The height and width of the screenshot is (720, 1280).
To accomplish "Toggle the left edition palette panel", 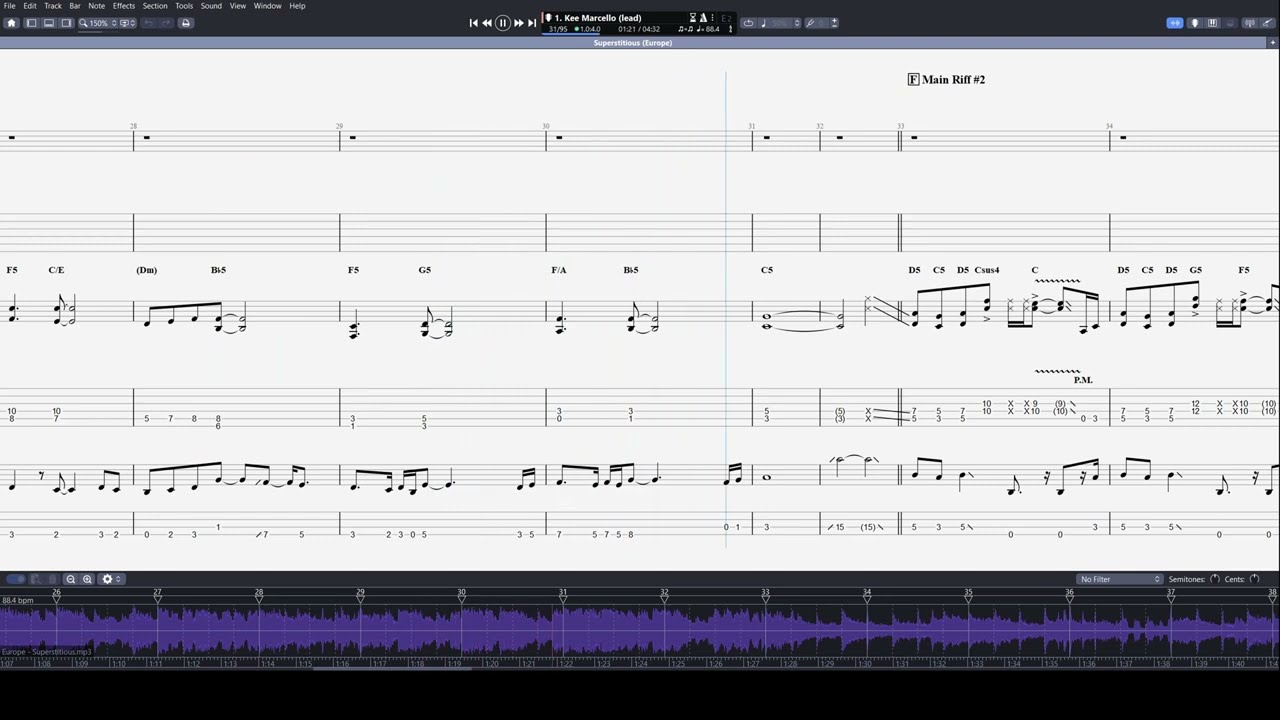I will [x=31, y=23].
